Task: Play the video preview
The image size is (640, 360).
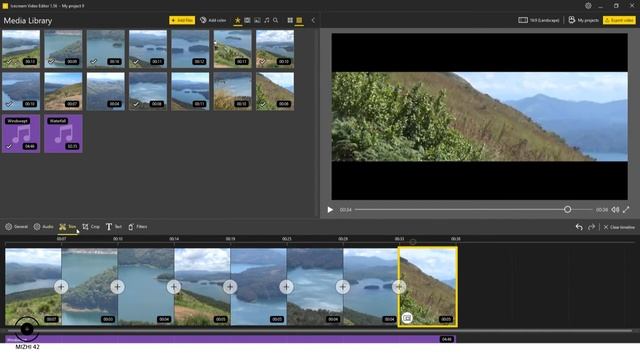Action: click(330, 210)
